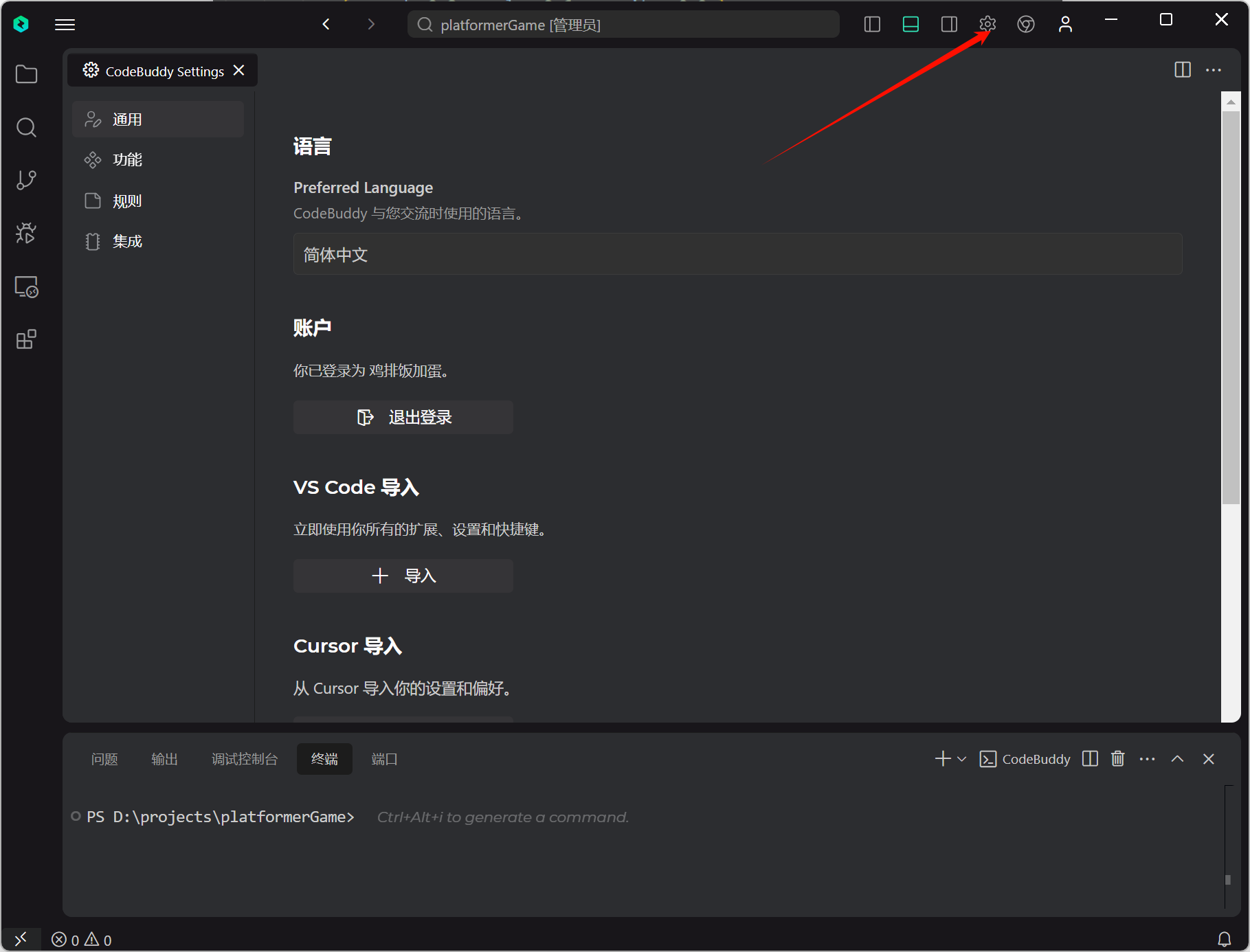Screen dimensions: 1250x952
Task: Click the browser preview icon in title bar
Action: coord(1026,25)
